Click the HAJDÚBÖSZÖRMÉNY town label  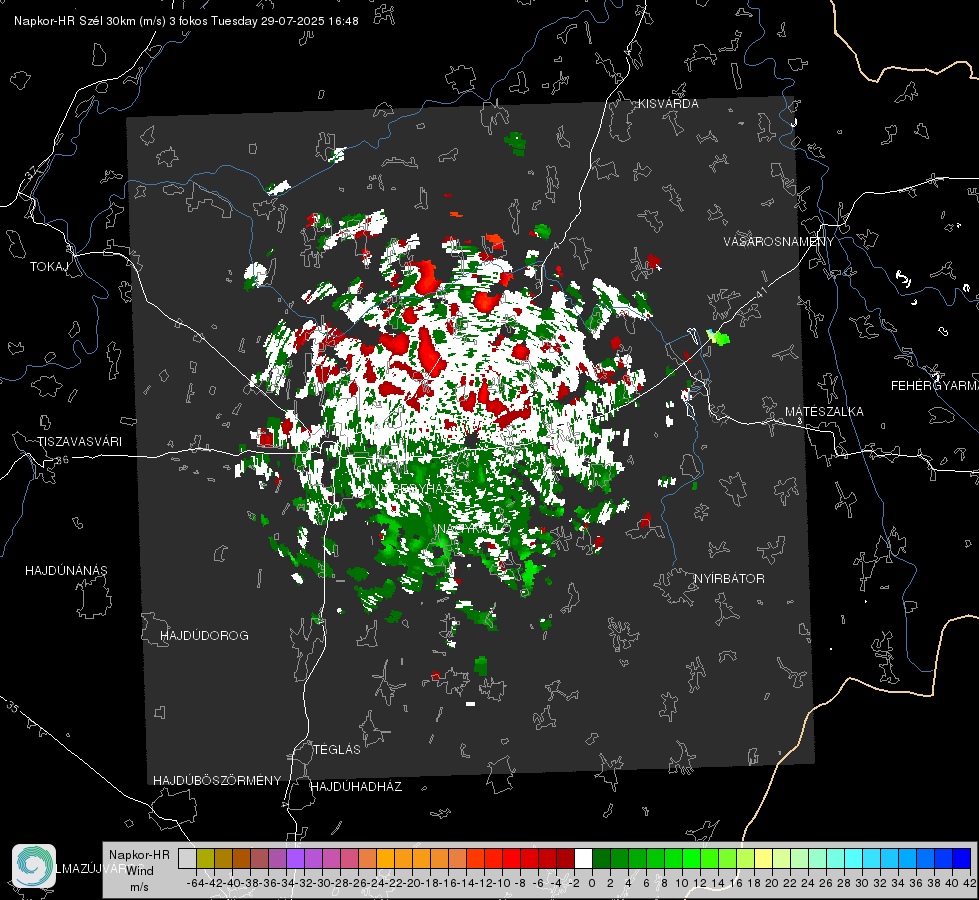coord(217,781)
